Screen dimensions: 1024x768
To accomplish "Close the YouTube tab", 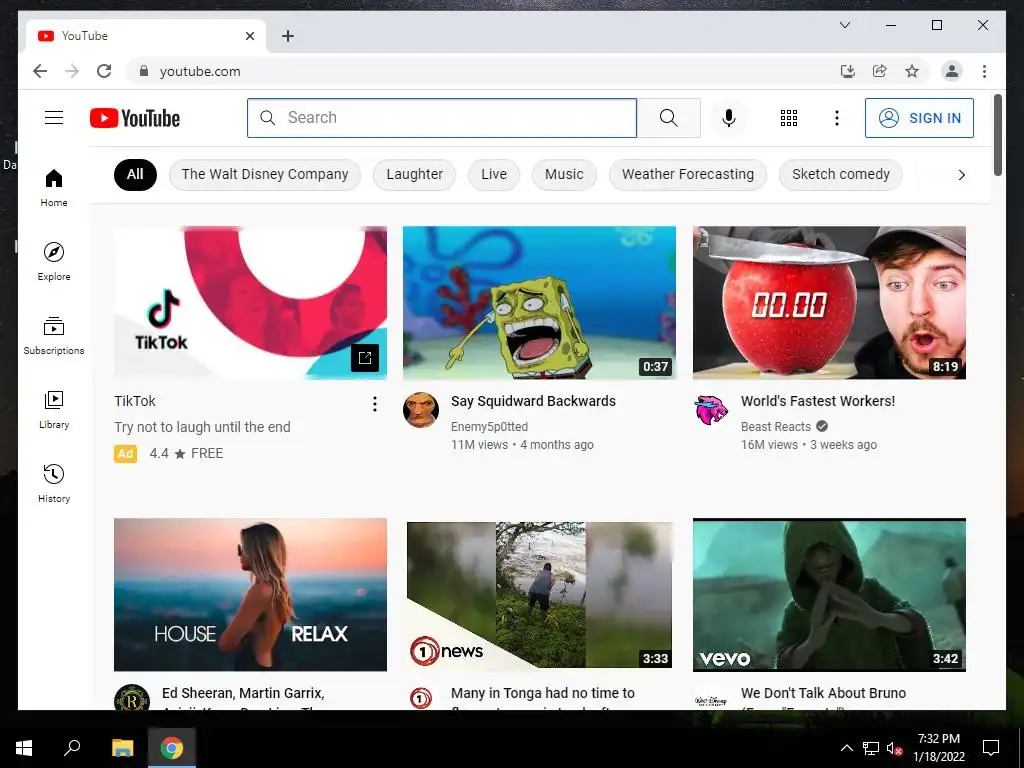I will [x=249, y=36].
